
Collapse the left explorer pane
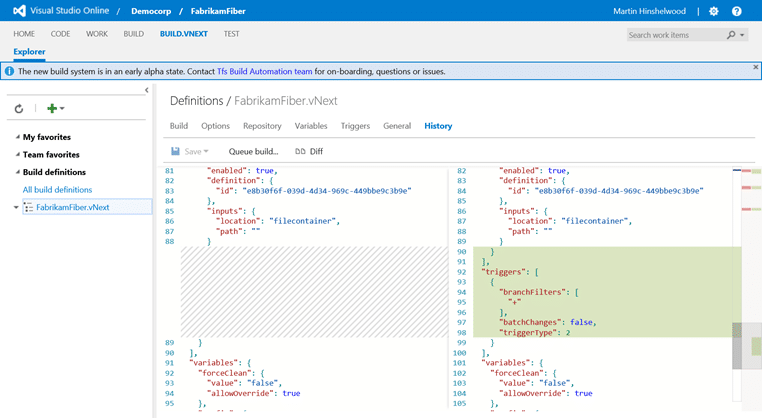pyautogui.click(x=147, y=90)
